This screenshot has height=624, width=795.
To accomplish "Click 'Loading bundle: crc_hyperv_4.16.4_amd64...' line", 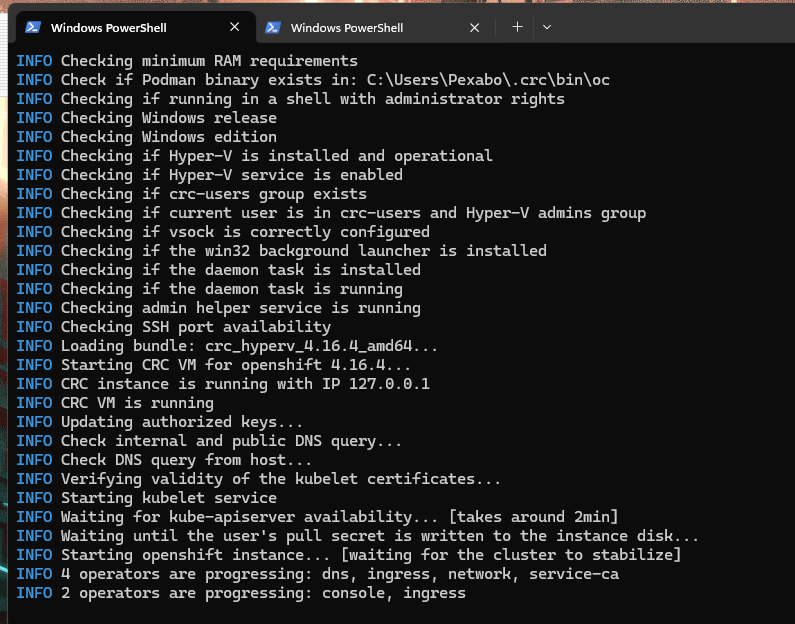I will click(227, 346).
